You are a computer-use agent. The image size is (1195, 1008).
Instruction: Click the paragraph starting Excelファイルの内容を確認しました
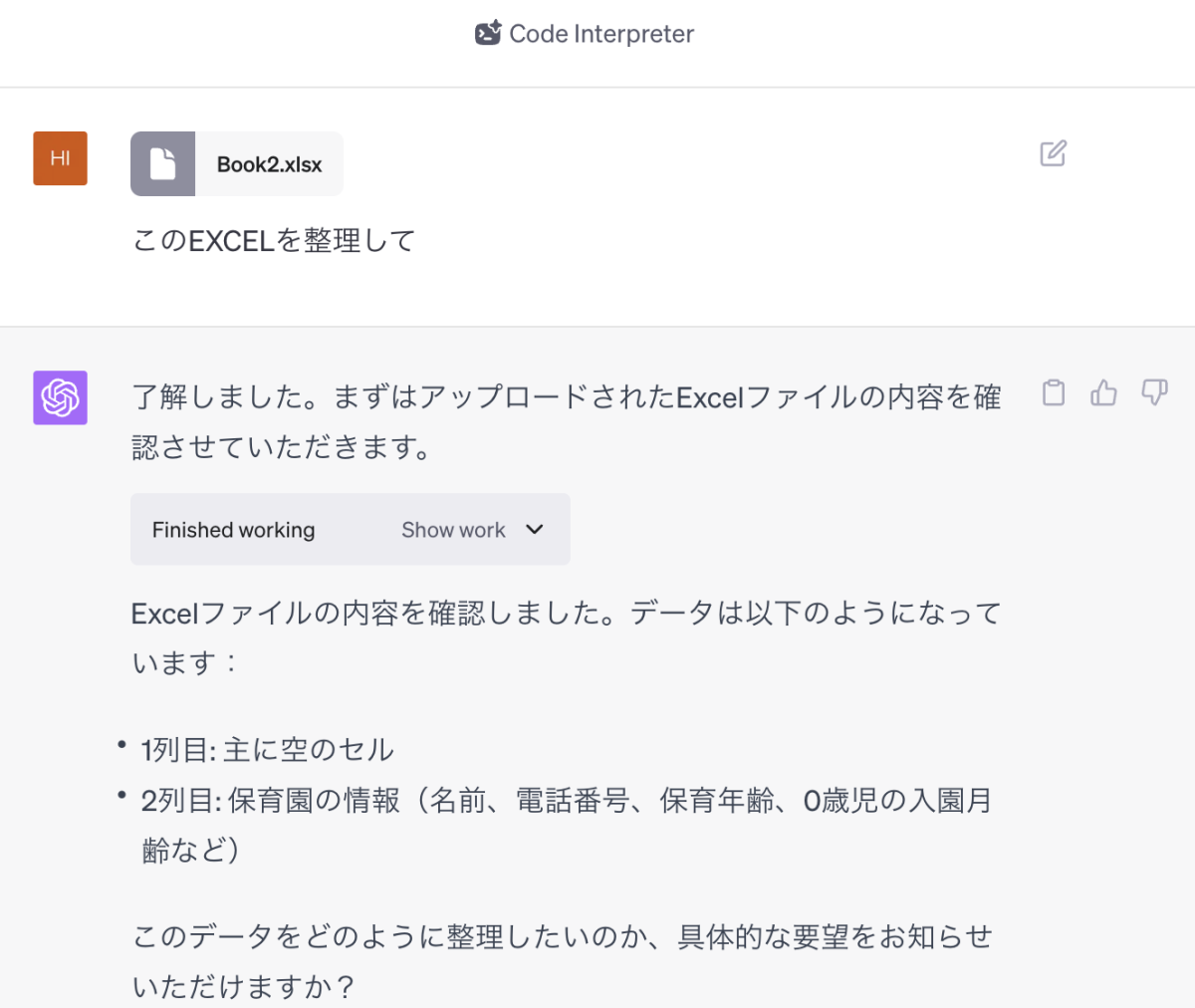point(566,637)
